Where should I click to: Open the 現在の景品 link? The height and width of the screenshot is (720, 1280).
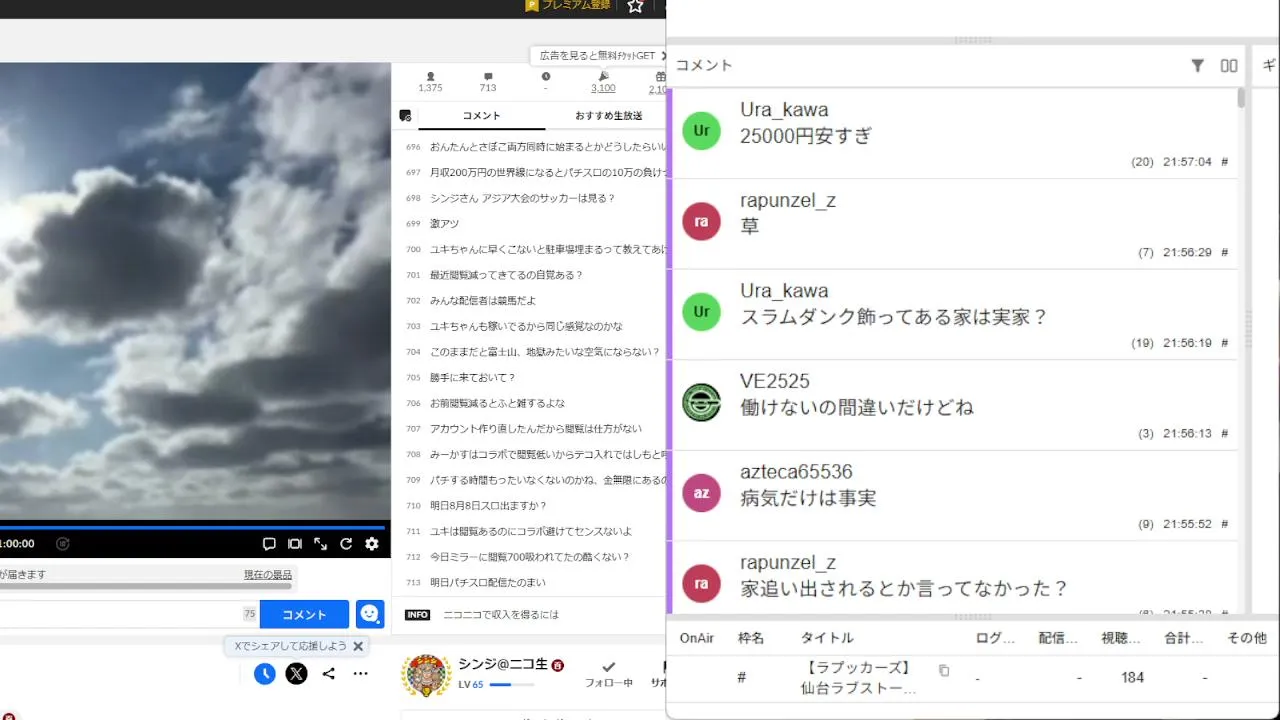click(x=268, y=575)
